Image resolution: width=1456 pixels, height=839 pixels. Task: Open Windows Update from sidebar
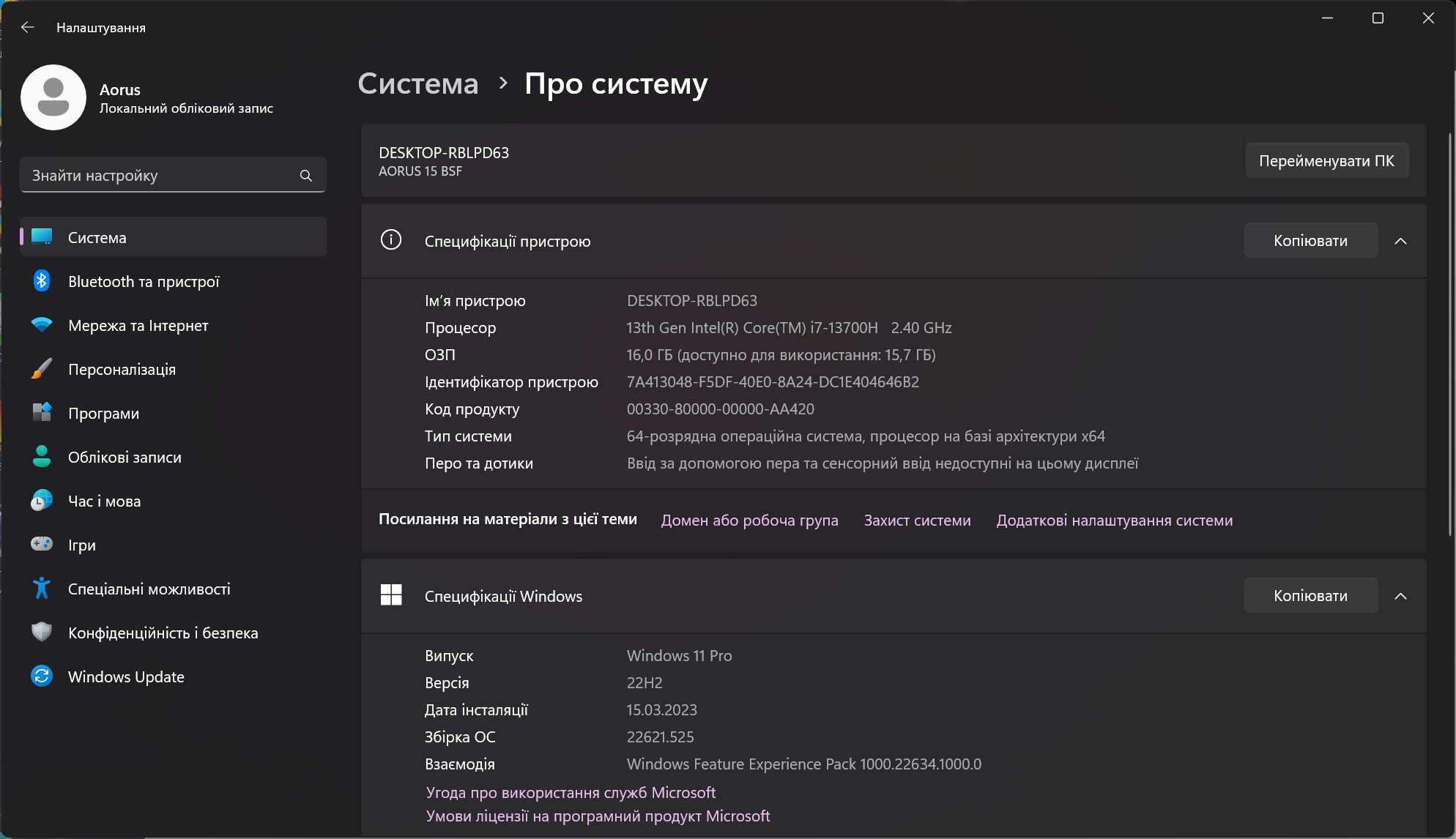(173, 676)
